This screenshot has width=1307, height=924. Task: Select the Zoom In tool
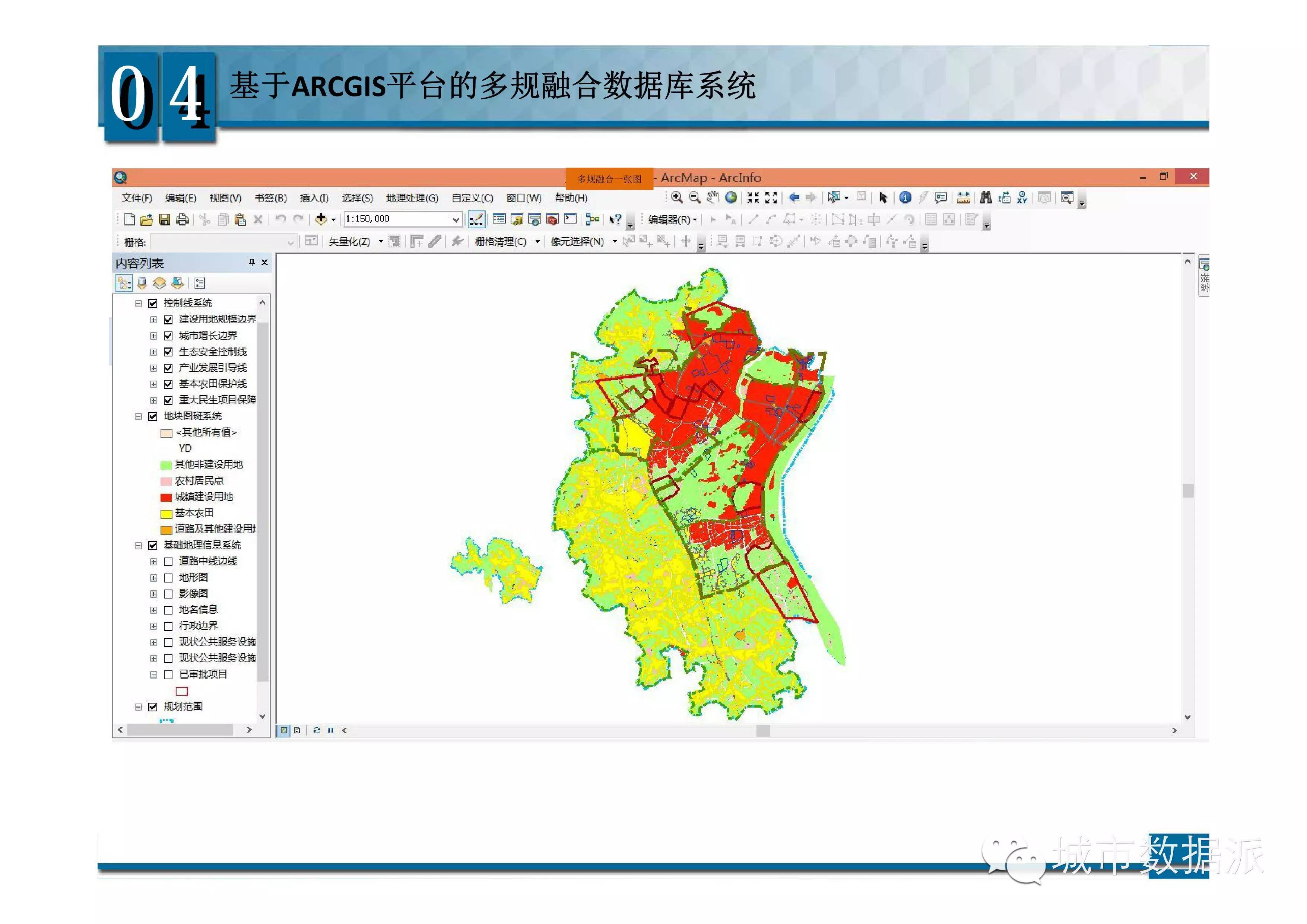tap(677, 197)
